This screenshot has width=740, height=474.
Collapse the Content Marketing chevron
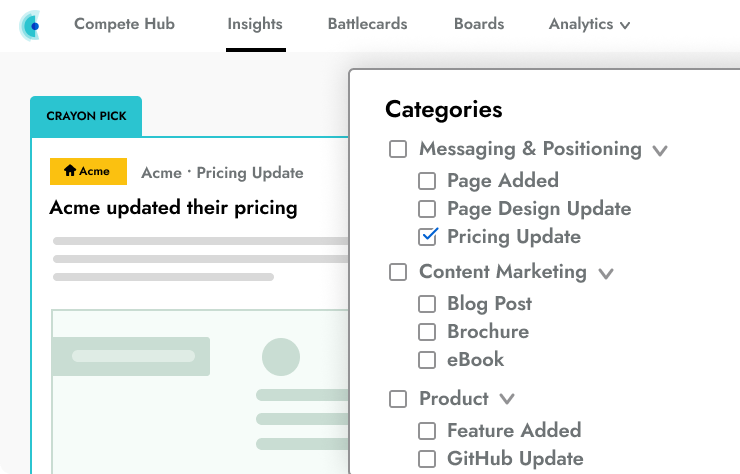(x=605, y=273)
